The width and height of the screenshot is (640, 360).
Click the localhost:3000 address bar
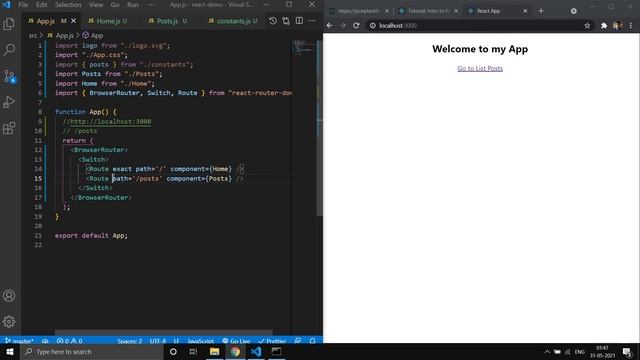pyautogui.click(x=476, y=25)
